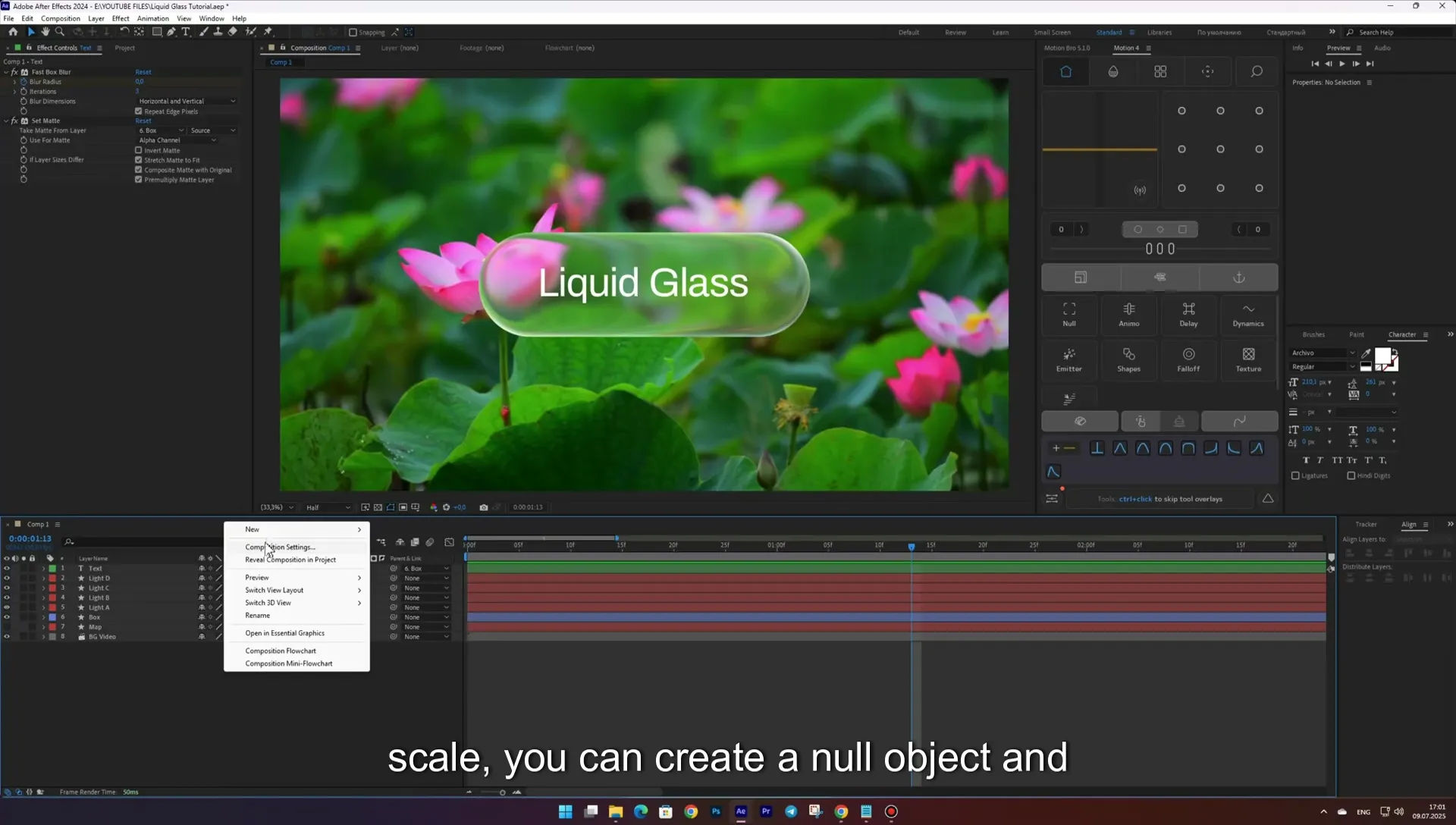Switch to the Project panel tab
Viewport: 1456px width, 825px height.
(x=124, y=48)
